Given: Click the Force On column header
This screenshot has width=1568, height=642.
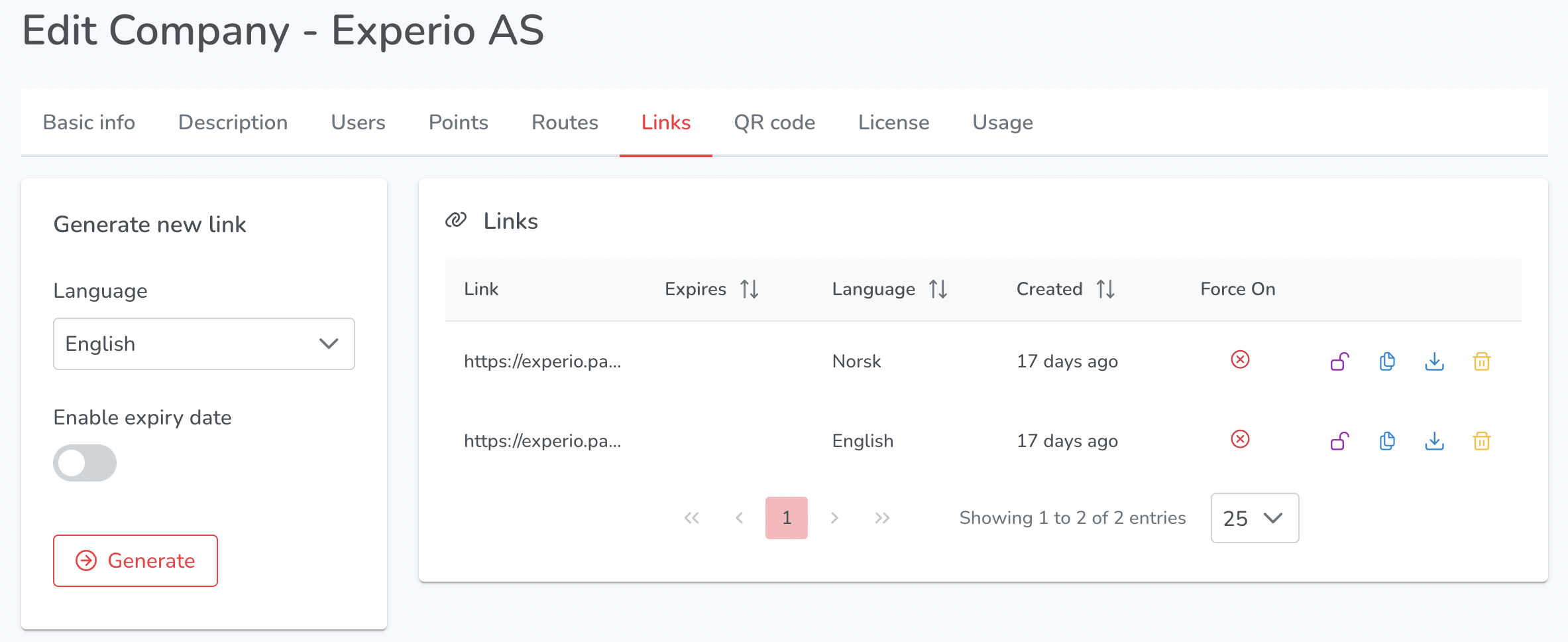Looking at the screenshot, I should [x=1237, y=289].
